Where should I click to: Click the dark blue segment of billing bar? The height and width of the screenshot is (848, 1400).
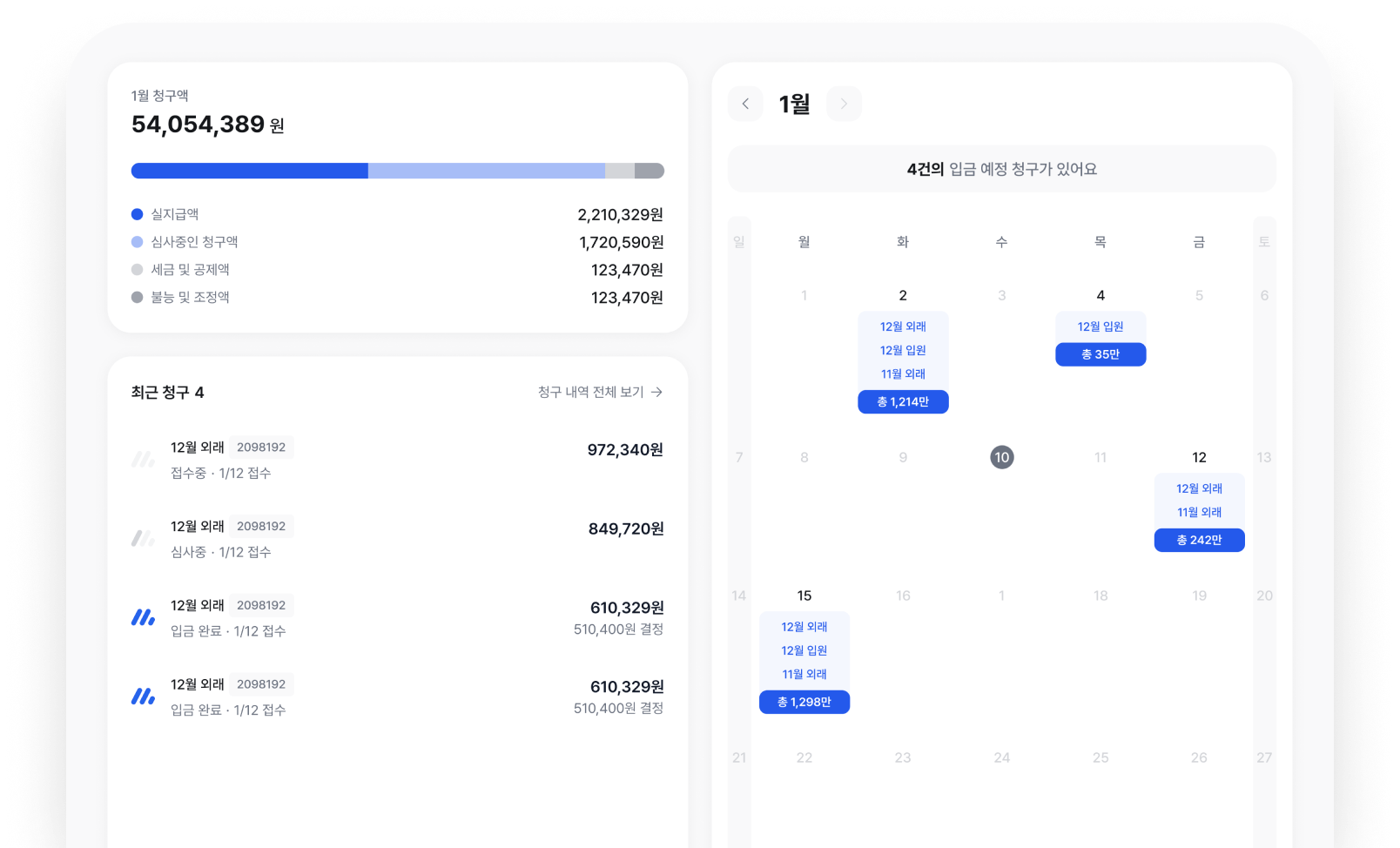pyautogui.click(x=249, y=171)
